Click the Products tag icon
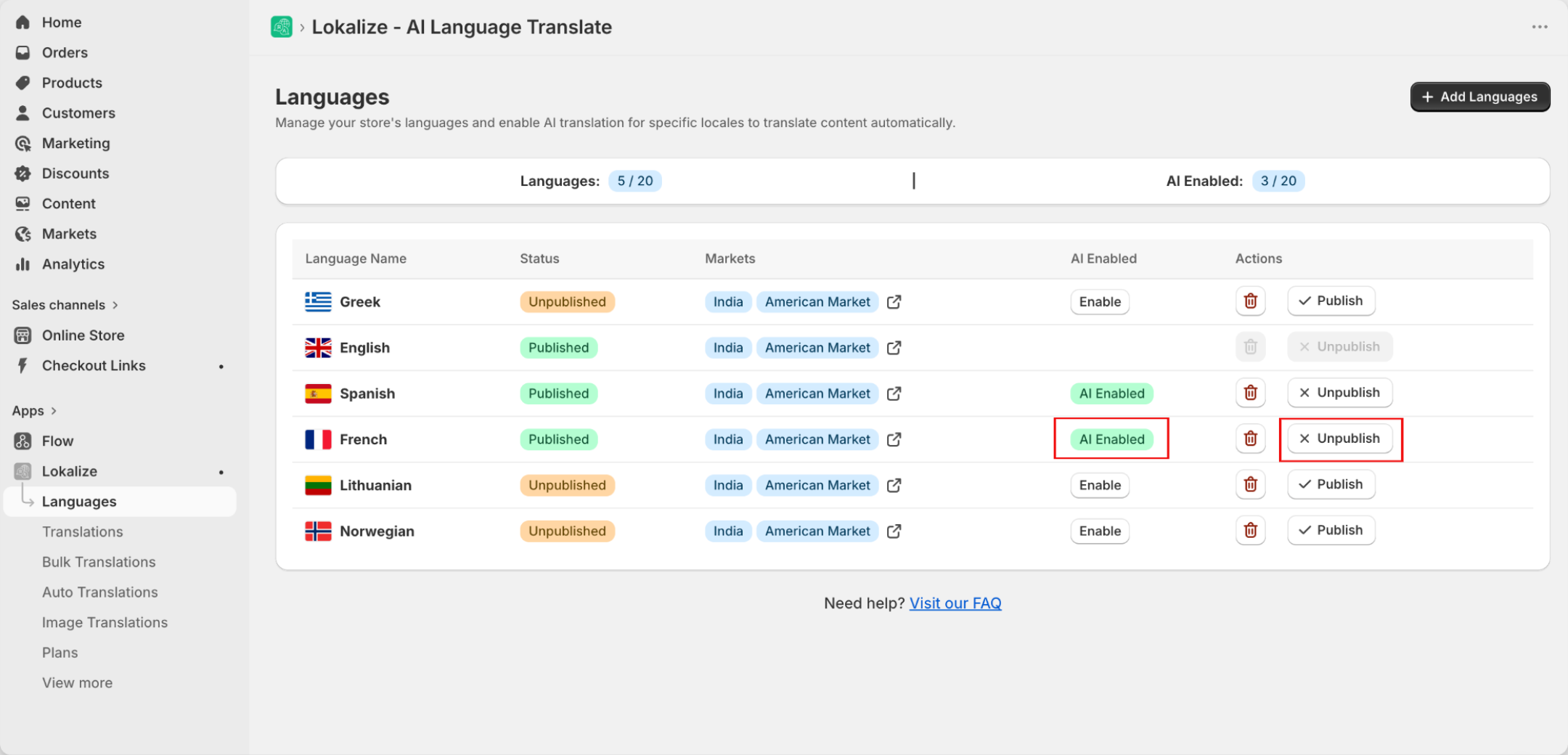Image resolution: width=1568 pixels, height=755 pixels. pyautogui.click(x=23, y=83)
